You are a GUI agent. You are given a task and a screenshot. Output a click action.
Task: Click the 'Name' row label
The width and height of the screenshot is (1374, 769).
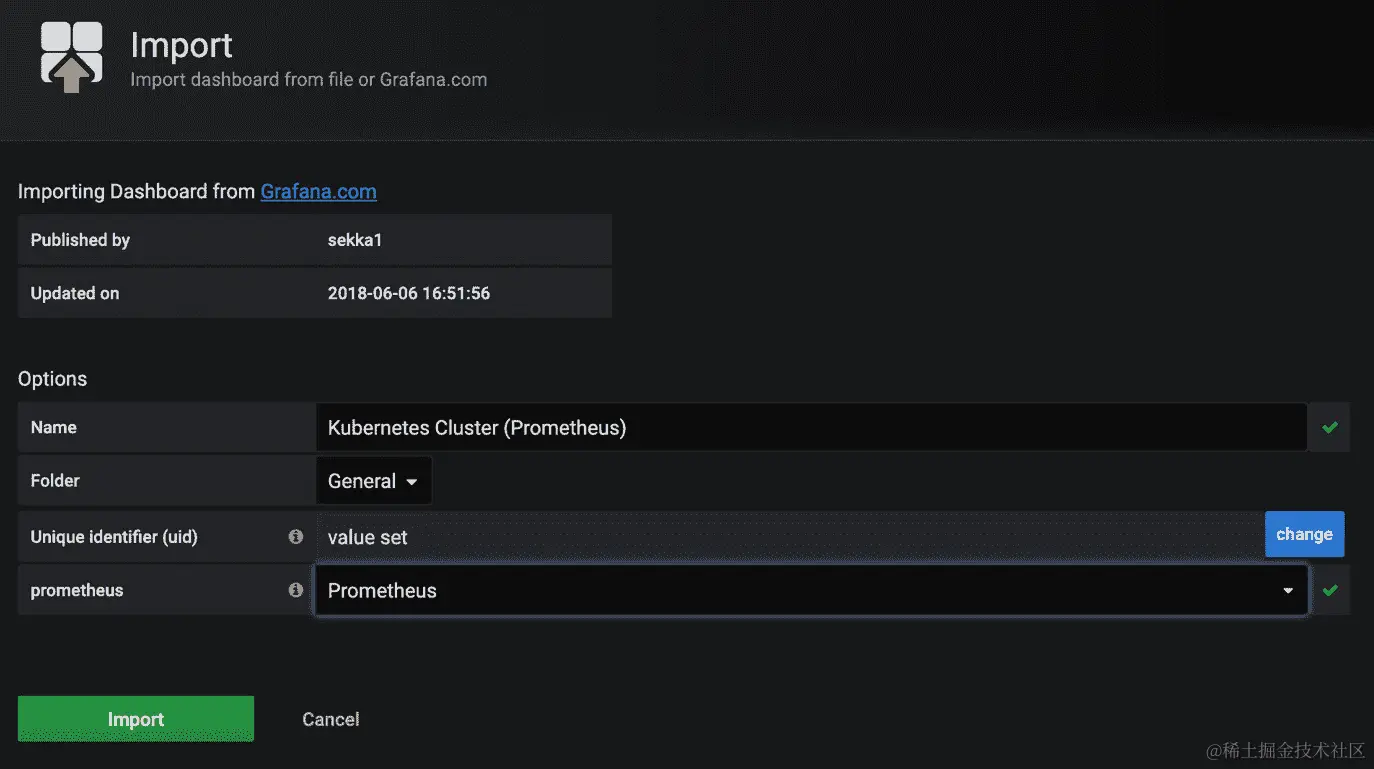(x=54, y=427)
